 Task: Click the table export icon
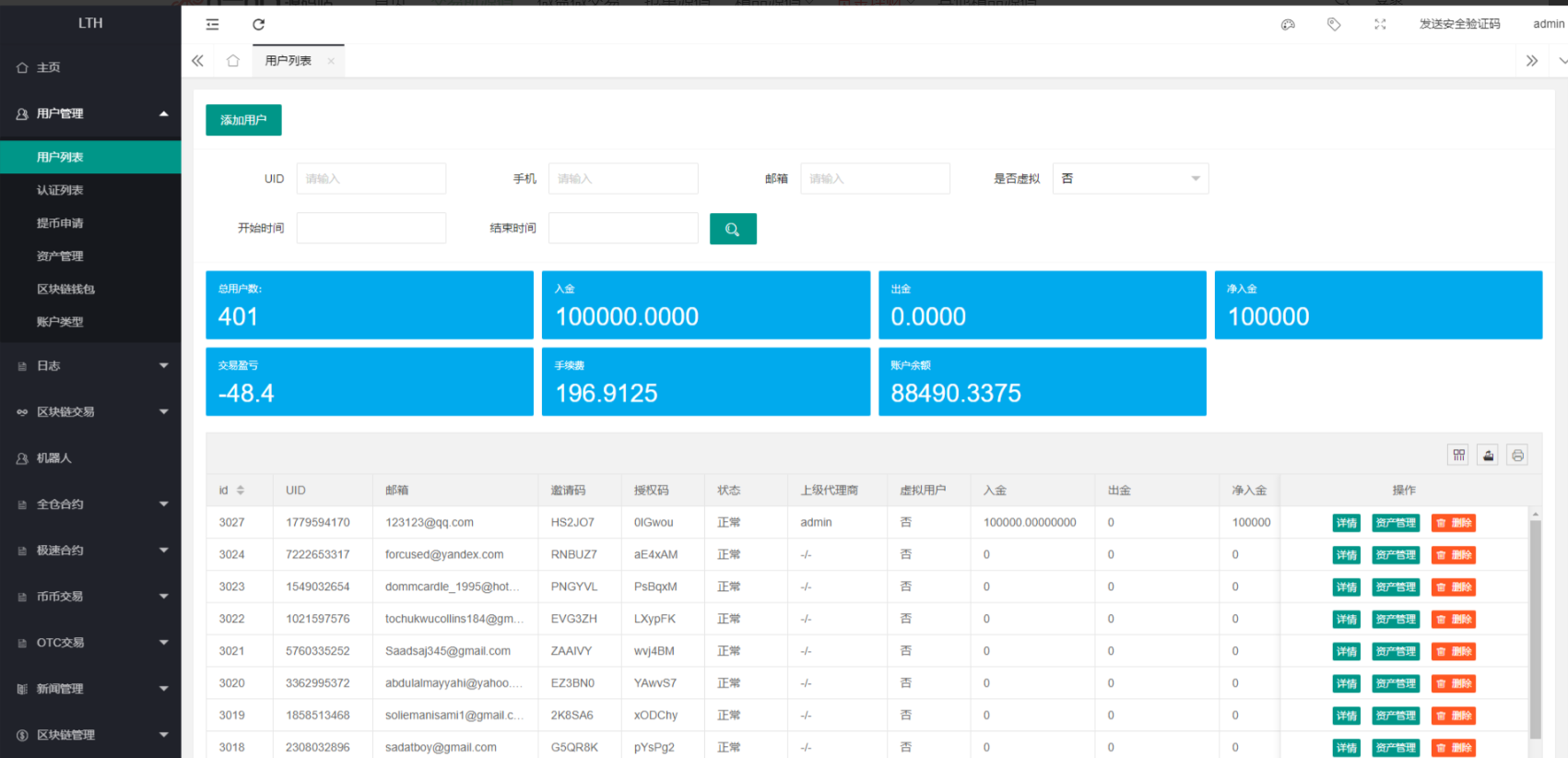tap(1488, 455)
